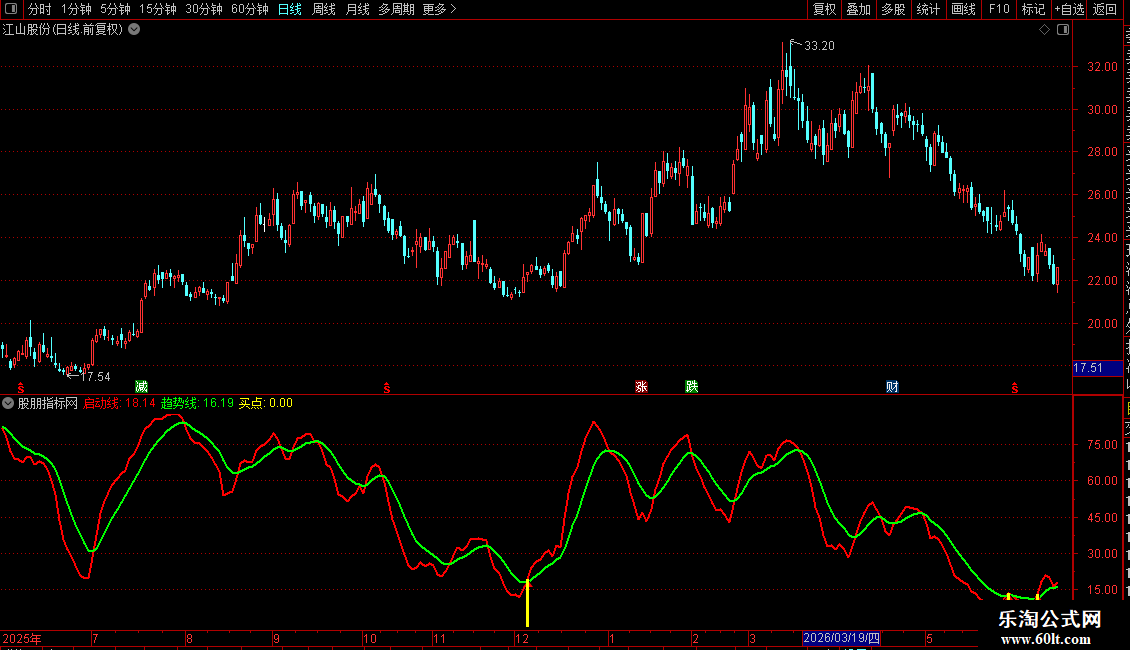Click the 趋势线 16.19 indicator value
This screenshot has height=650, width=1130.
(x=197, y=403)
